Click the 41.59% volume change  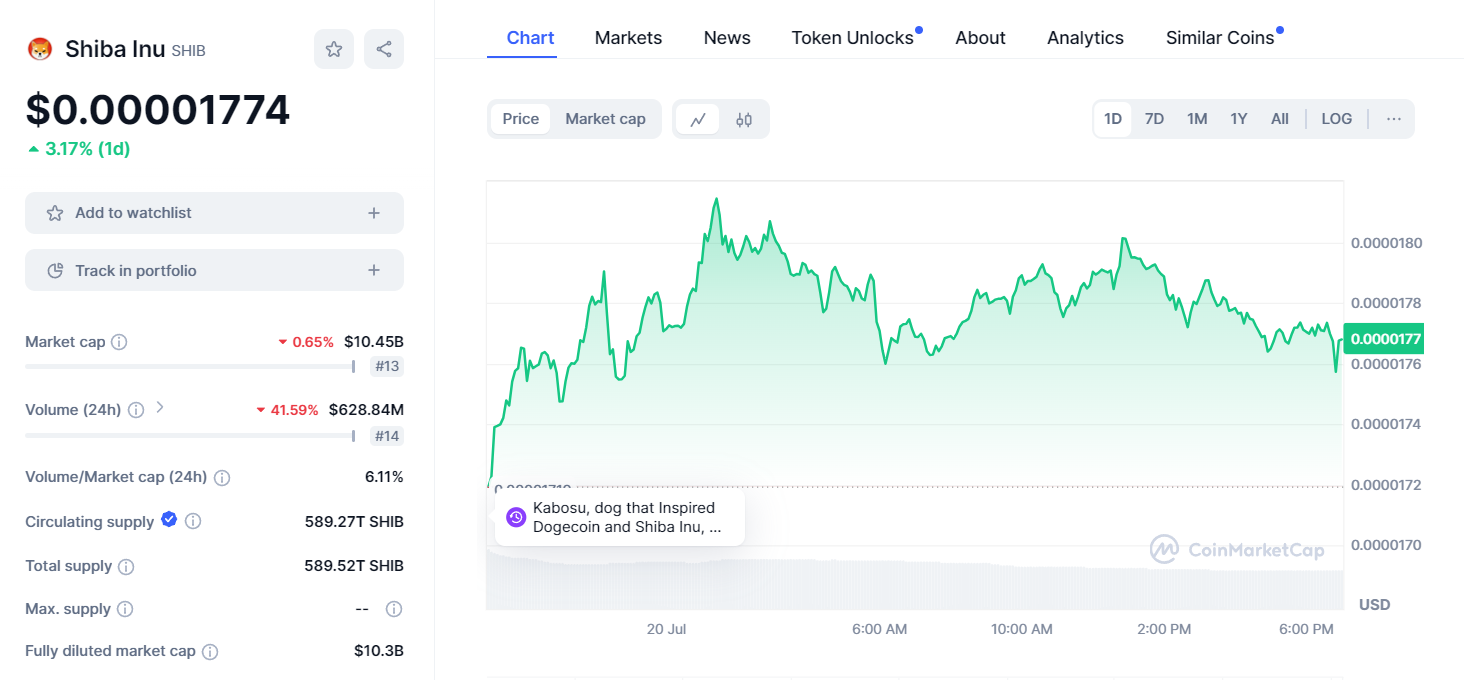click(x=287, y=410)
